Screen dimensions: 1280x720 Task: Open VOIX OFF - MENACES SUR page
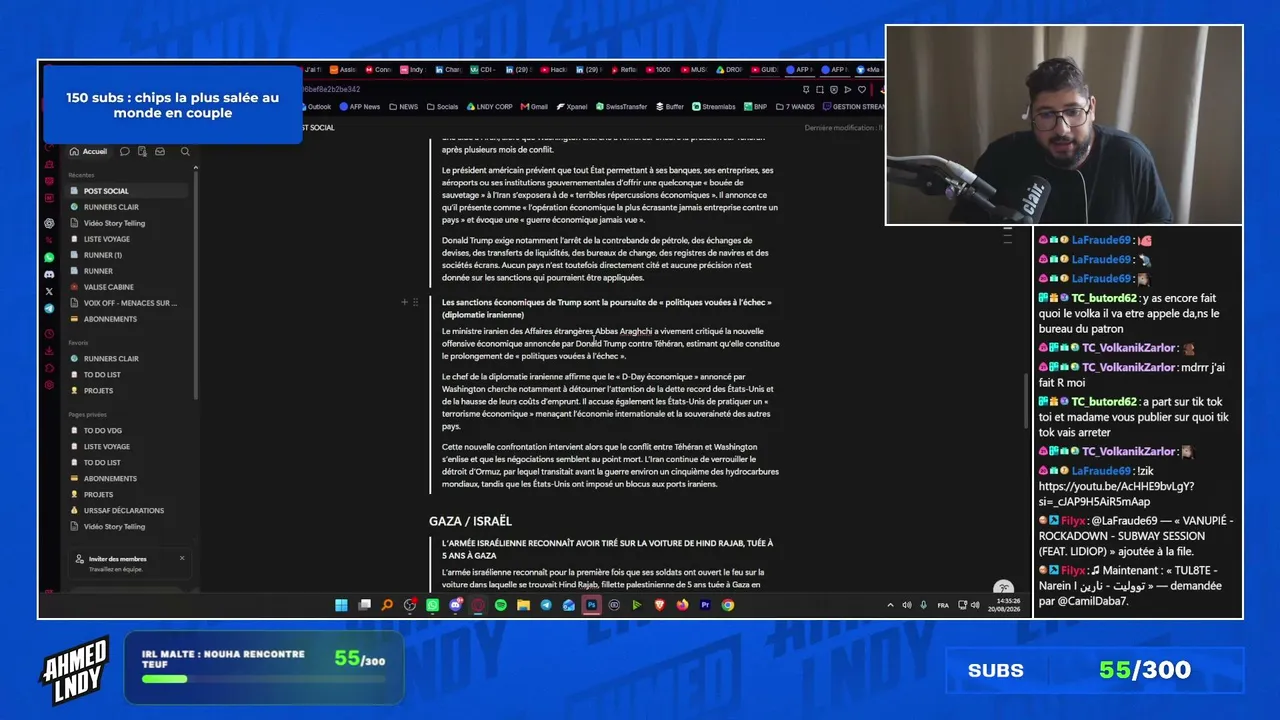[127, 303]
